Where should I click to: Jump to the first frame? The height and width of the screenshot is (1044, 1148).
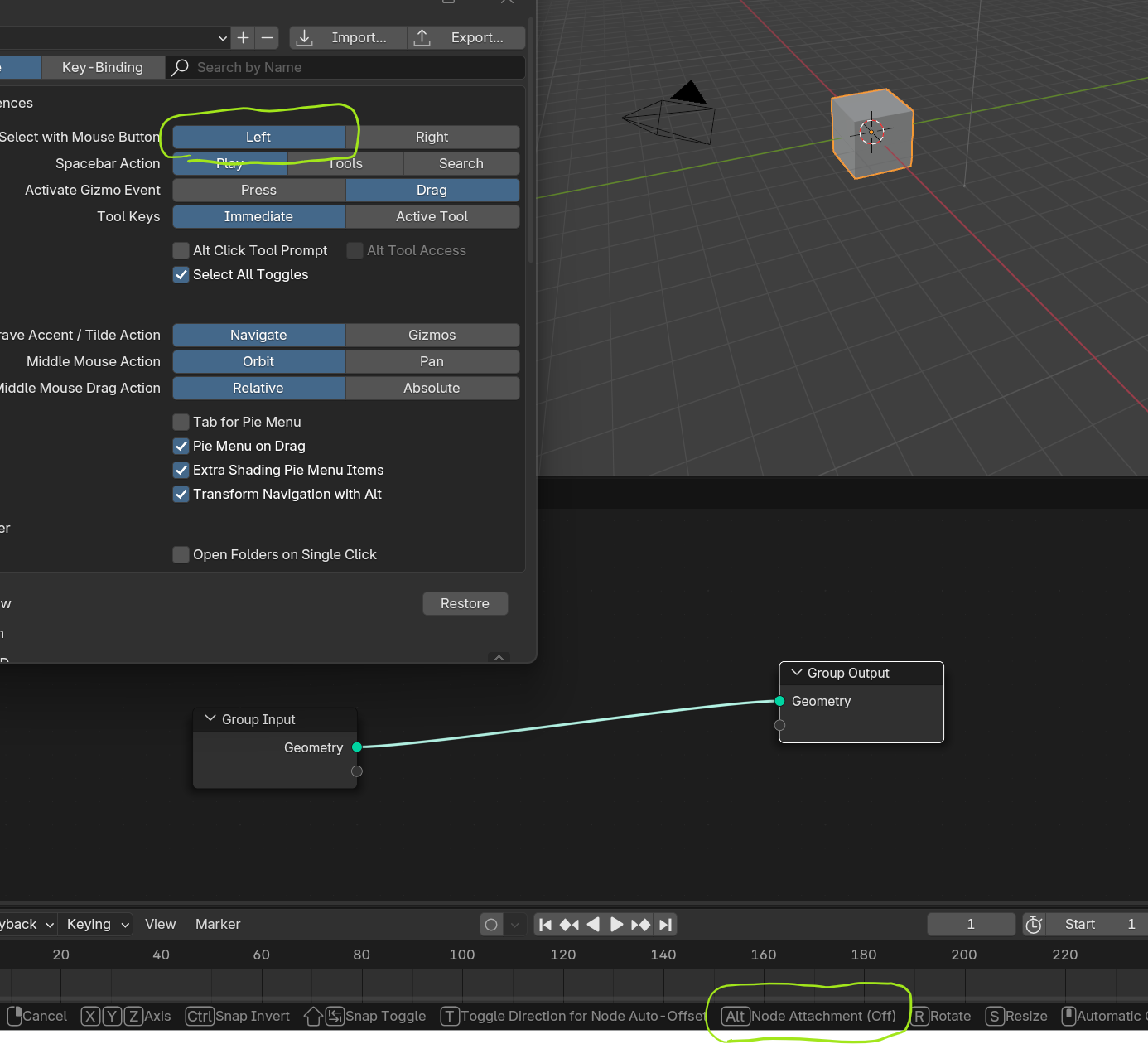(545, 925)
